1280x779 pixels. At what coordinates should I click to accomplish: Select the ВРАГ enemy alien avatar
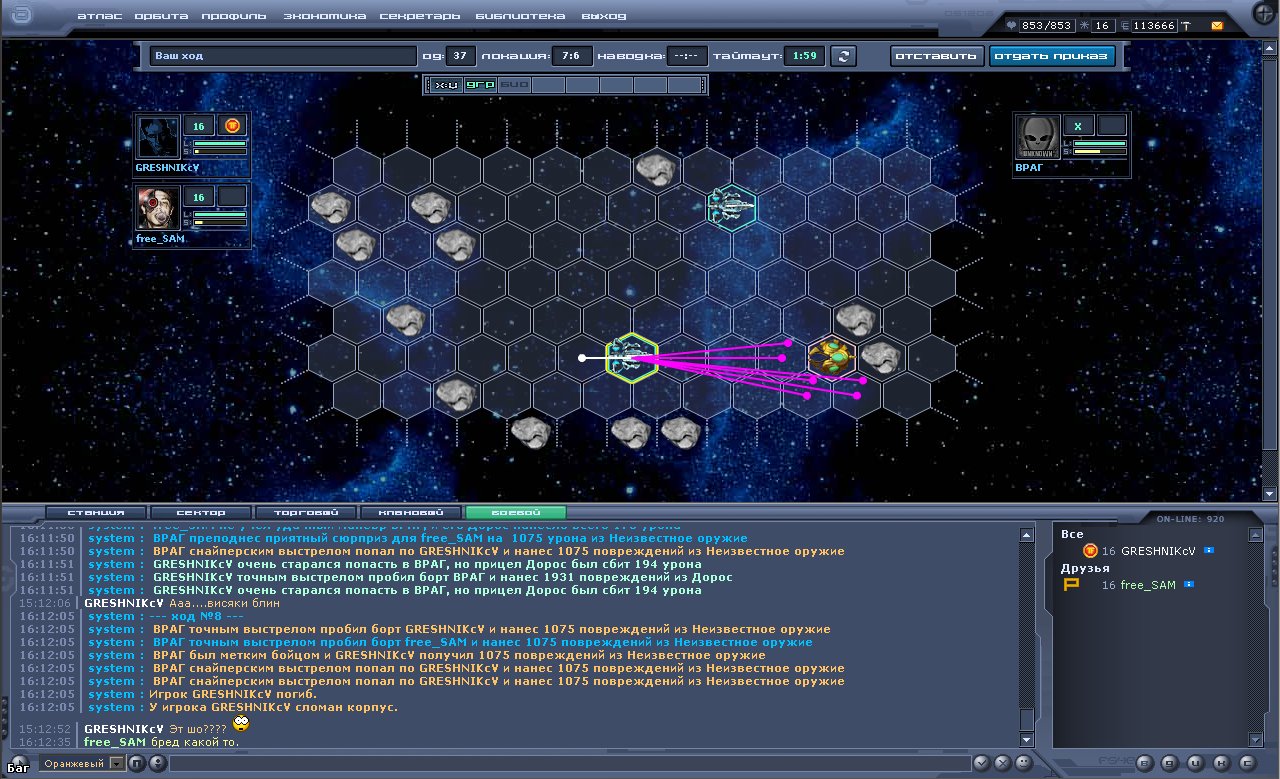coord(1038,138)
